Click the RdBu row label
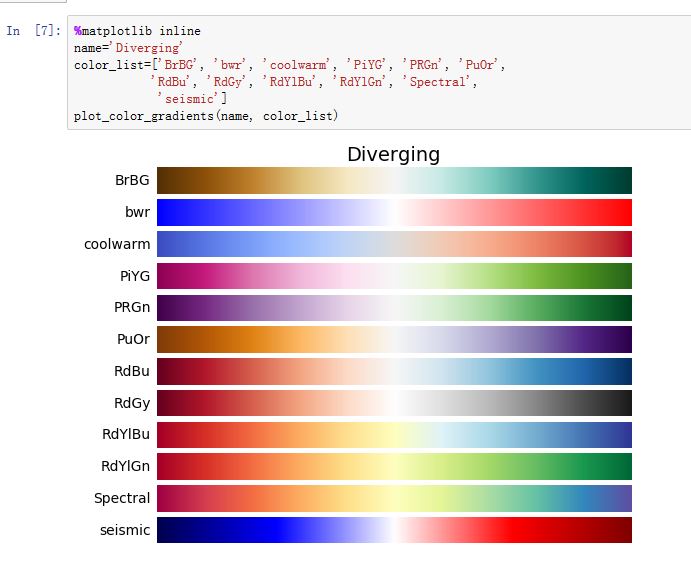 [x=132, y=371]
